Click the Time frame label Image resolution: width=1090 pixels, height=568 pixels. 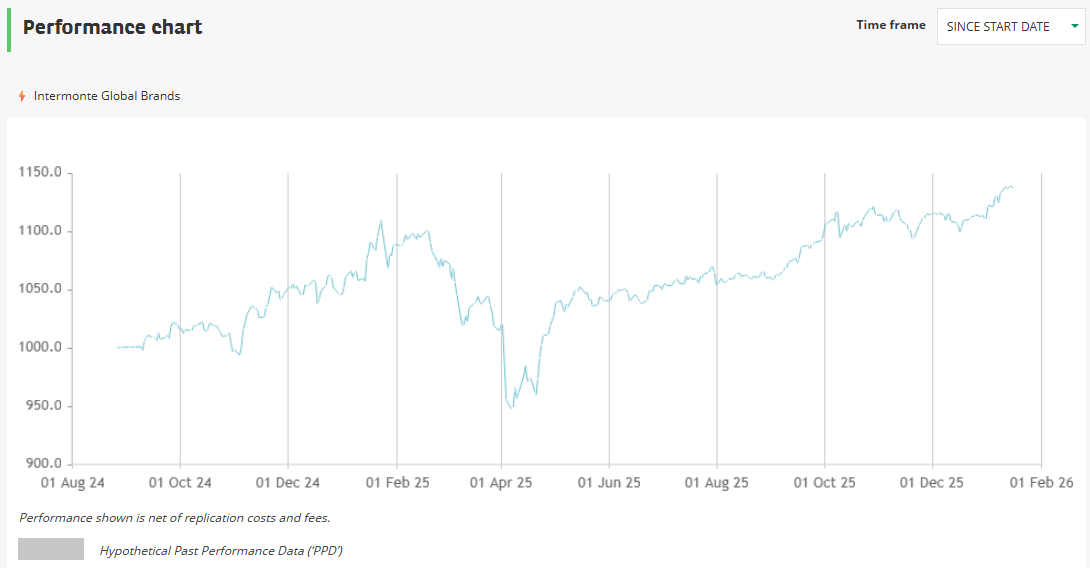click(890, 25)
